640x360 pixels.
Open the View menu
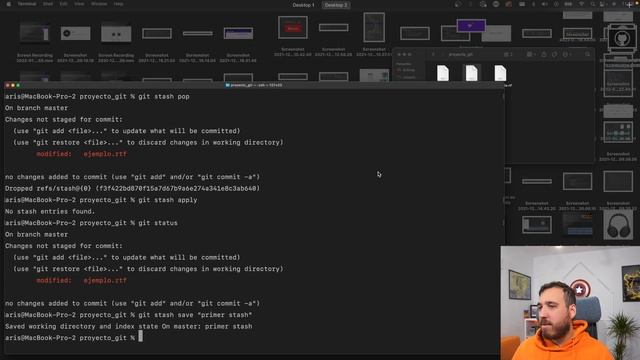[79, 4]
